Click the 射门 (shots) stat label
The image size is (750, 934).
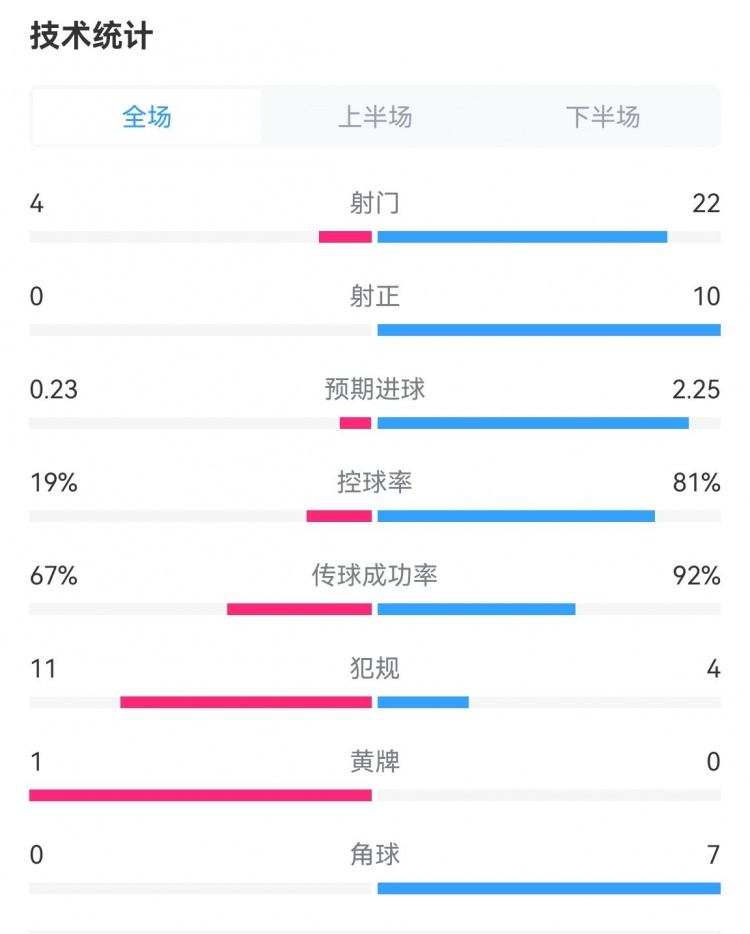(375, 204)
